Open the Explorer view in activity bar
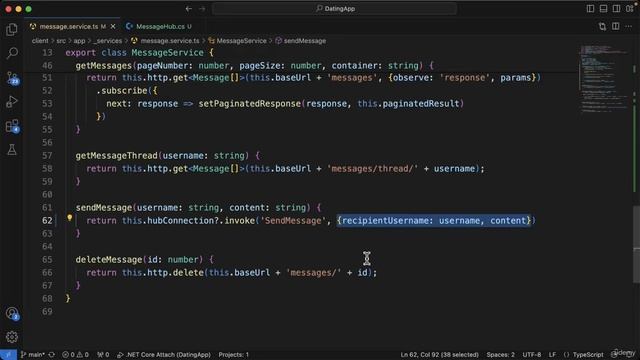 12,29
